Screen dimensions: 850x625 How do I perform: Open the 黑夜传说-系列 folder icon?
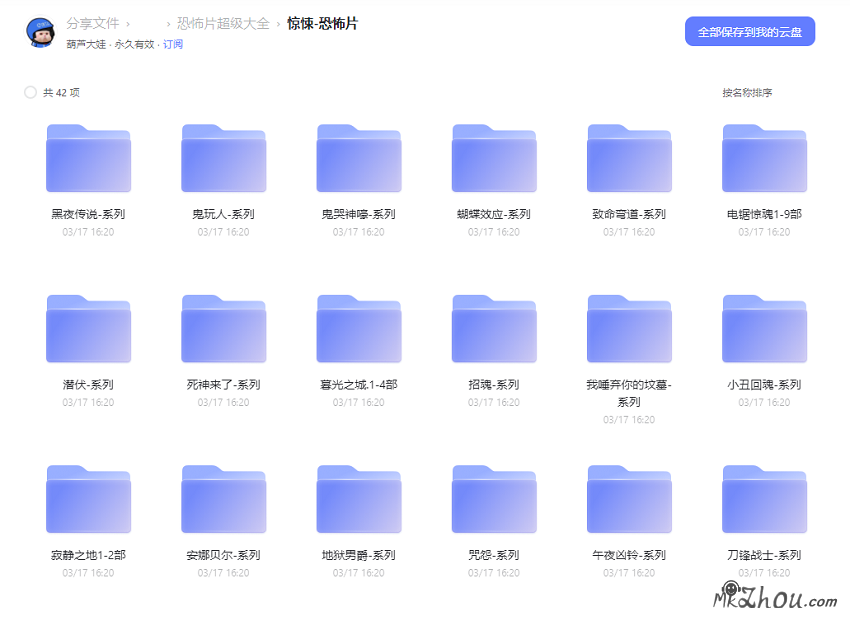[x=88, y=158]
